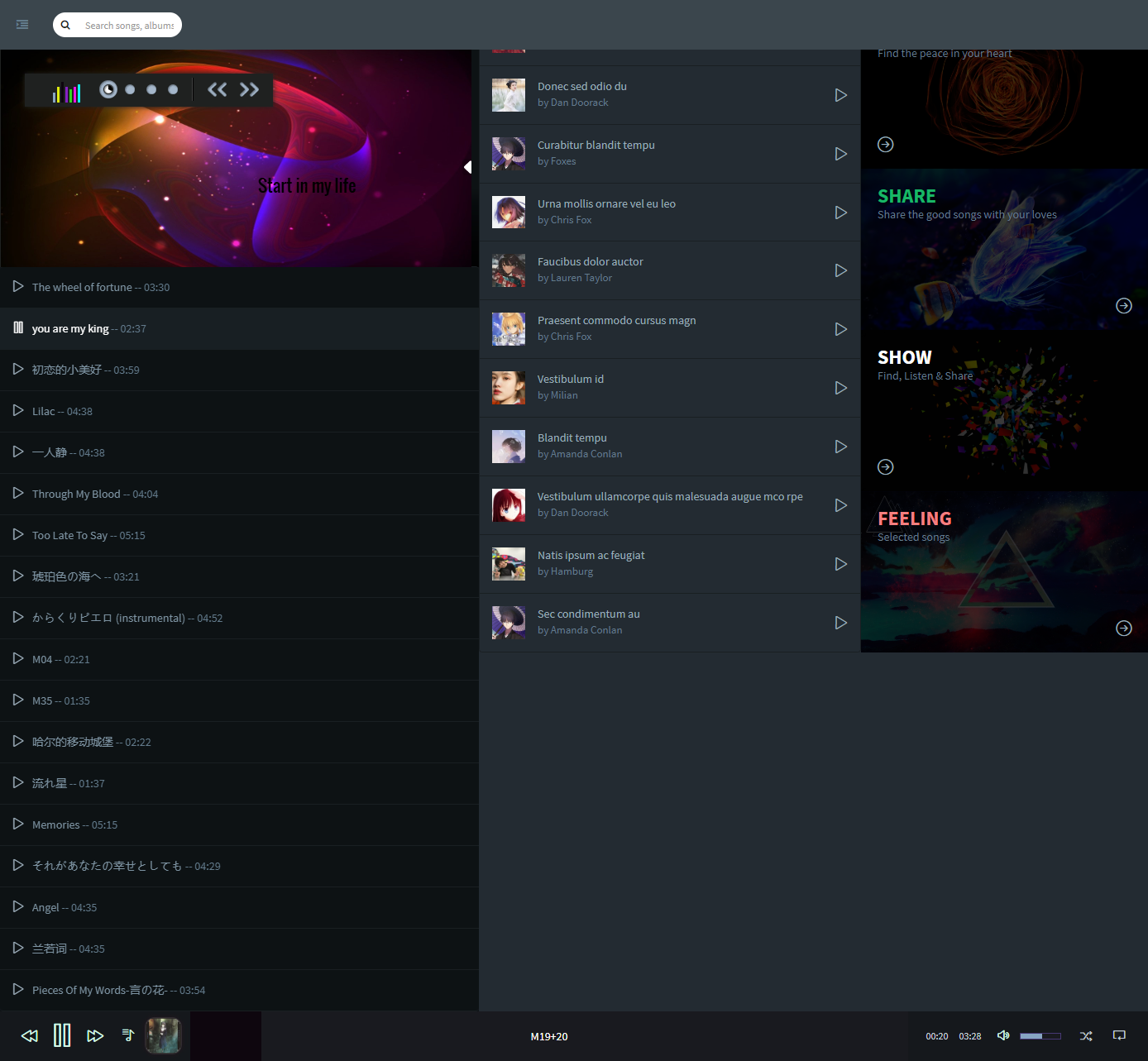Open the FEELING selected songs card arrow
The height and width of the screenshot is (1061, 1148).
coord(1123,628)
